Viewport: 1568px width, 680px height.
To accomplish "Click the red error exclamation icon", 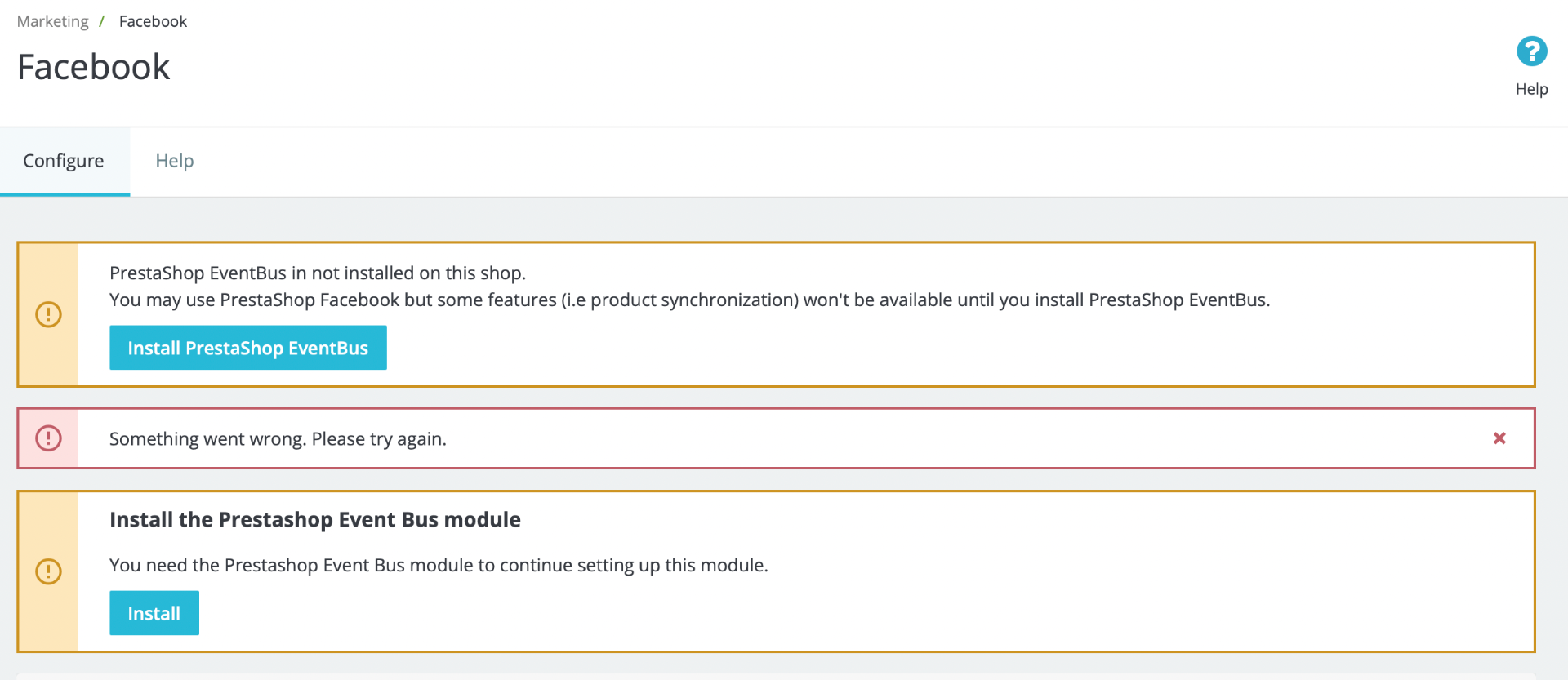I will 49,438.
